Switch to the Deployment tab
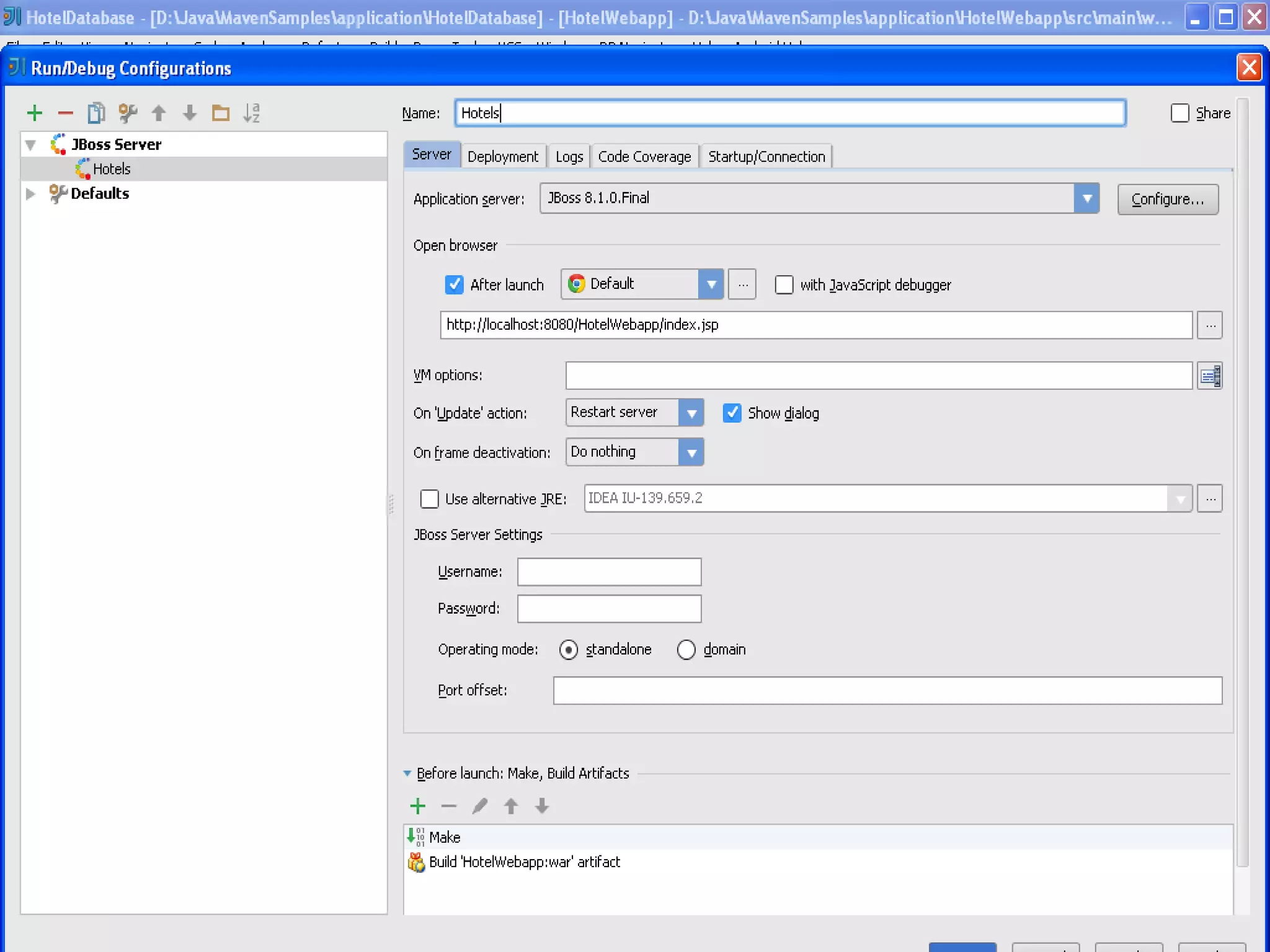1270x952 pixels. point(503,157)
